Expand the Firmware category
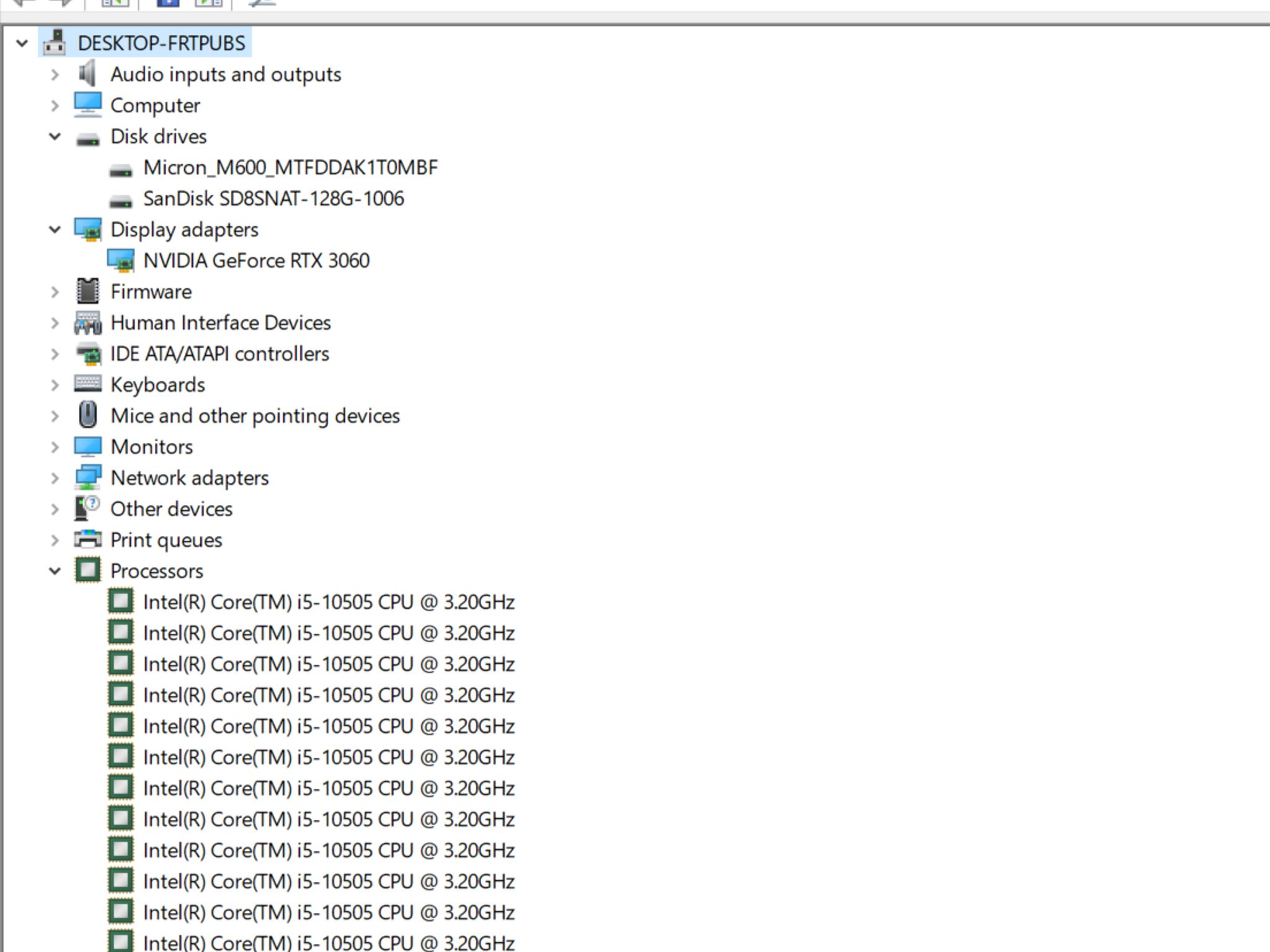The height and width of the screenshot is (952, 1270). [55, 292]
